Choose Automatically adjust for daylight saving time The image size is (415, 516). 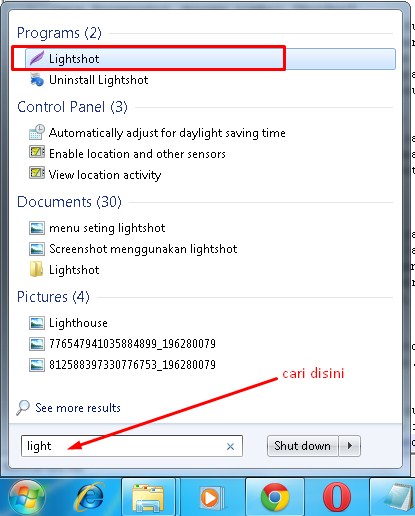click(167, 133)
